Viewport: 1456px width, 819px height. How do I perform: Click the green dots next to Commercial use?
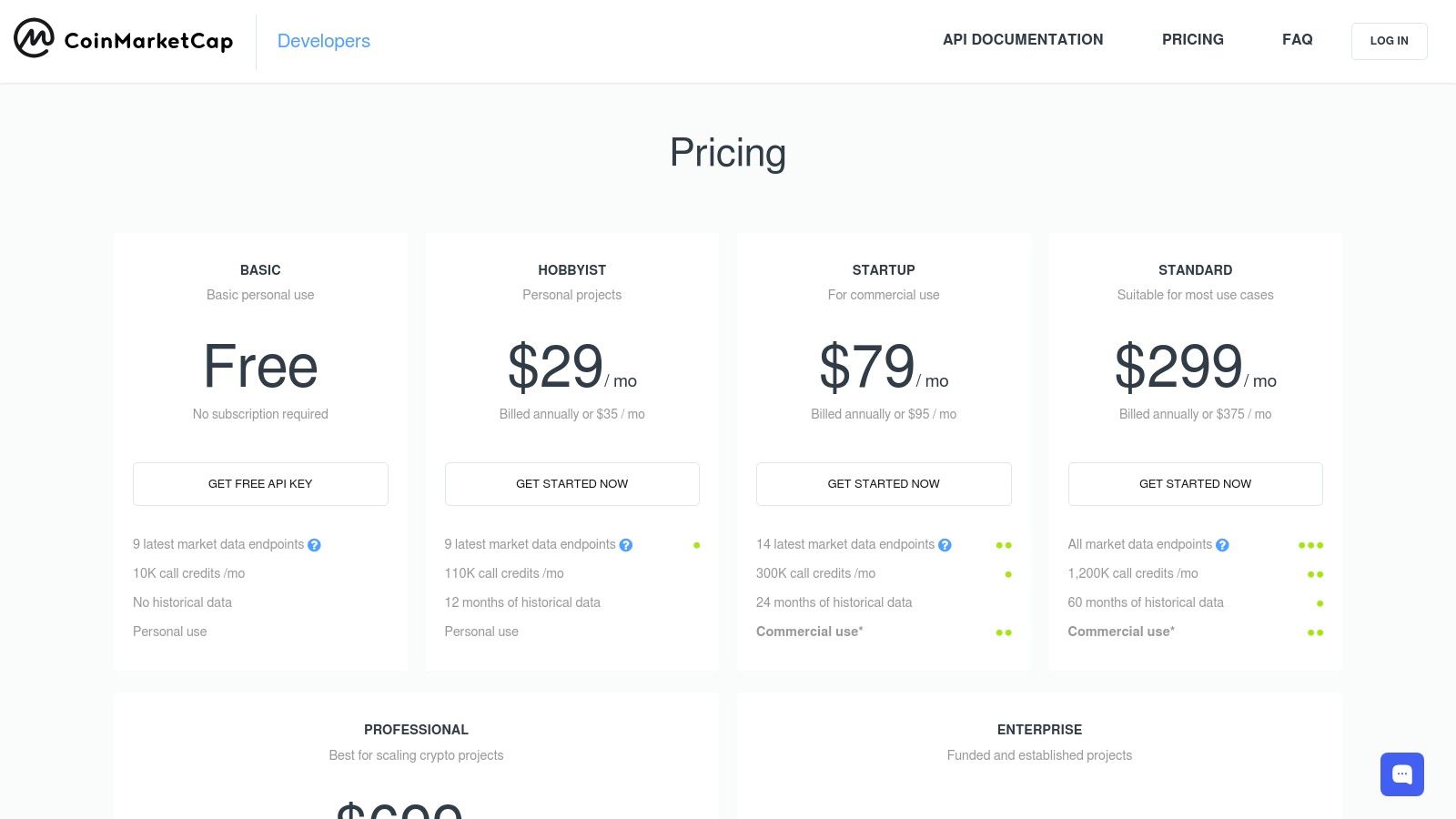1004,632
